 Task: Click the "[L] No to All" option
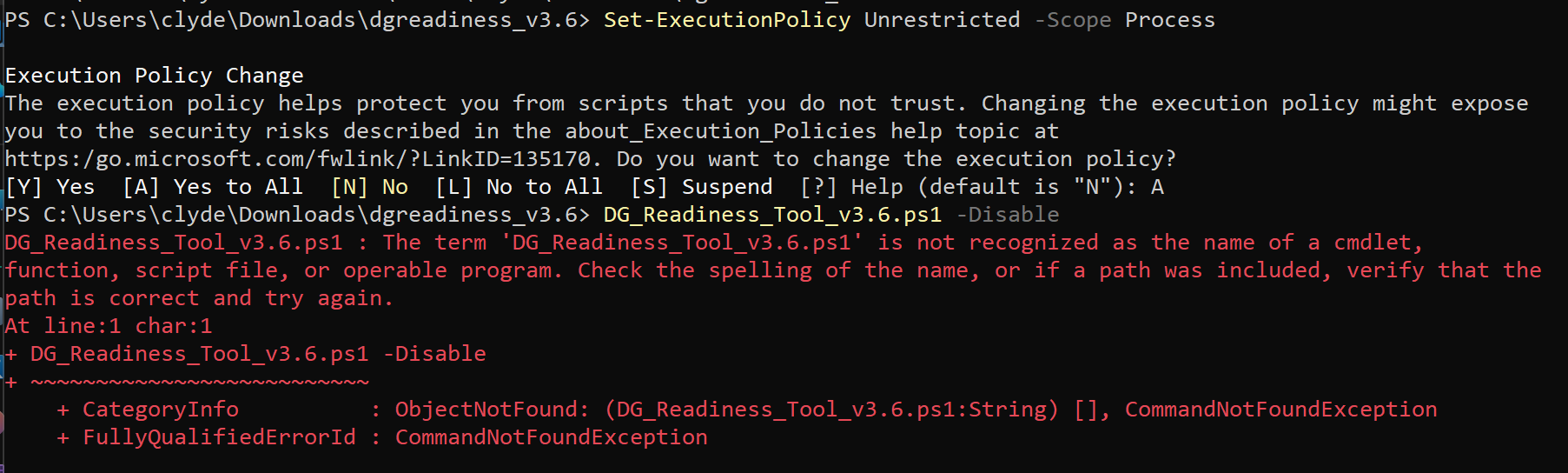click(x=519, y=187)
